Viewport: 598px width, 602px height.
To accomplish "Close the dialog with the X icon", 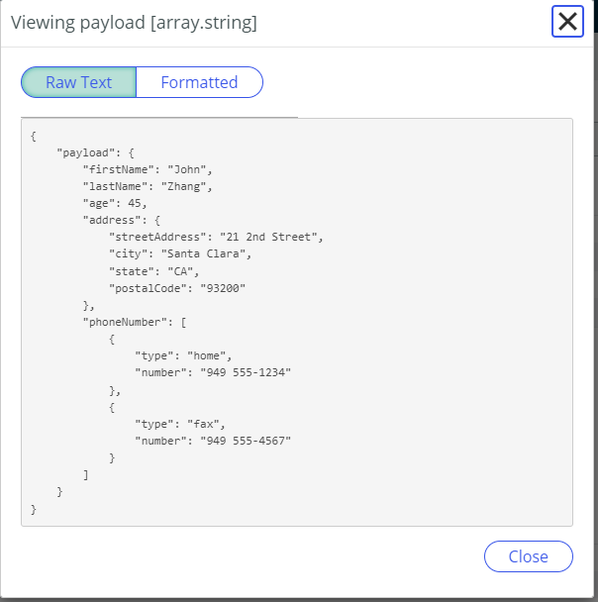I will (x=567, y=22).
